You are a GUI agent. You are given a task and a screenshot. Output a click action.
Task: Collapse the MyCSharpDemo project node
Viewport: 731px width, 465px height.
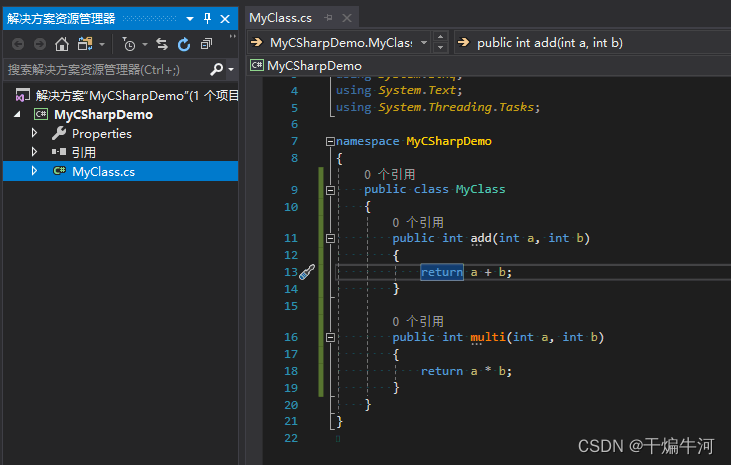17,114
